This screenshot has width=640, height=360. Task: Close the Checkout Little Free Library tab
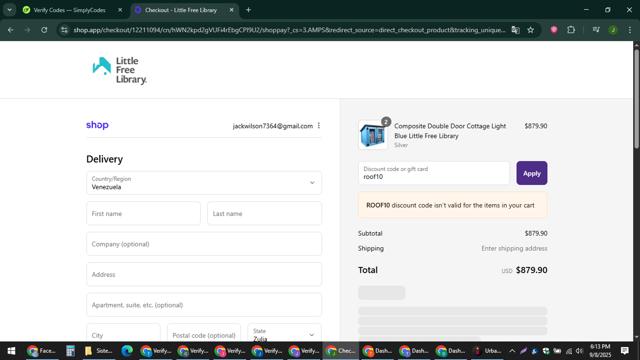click(x=231, y=10)
